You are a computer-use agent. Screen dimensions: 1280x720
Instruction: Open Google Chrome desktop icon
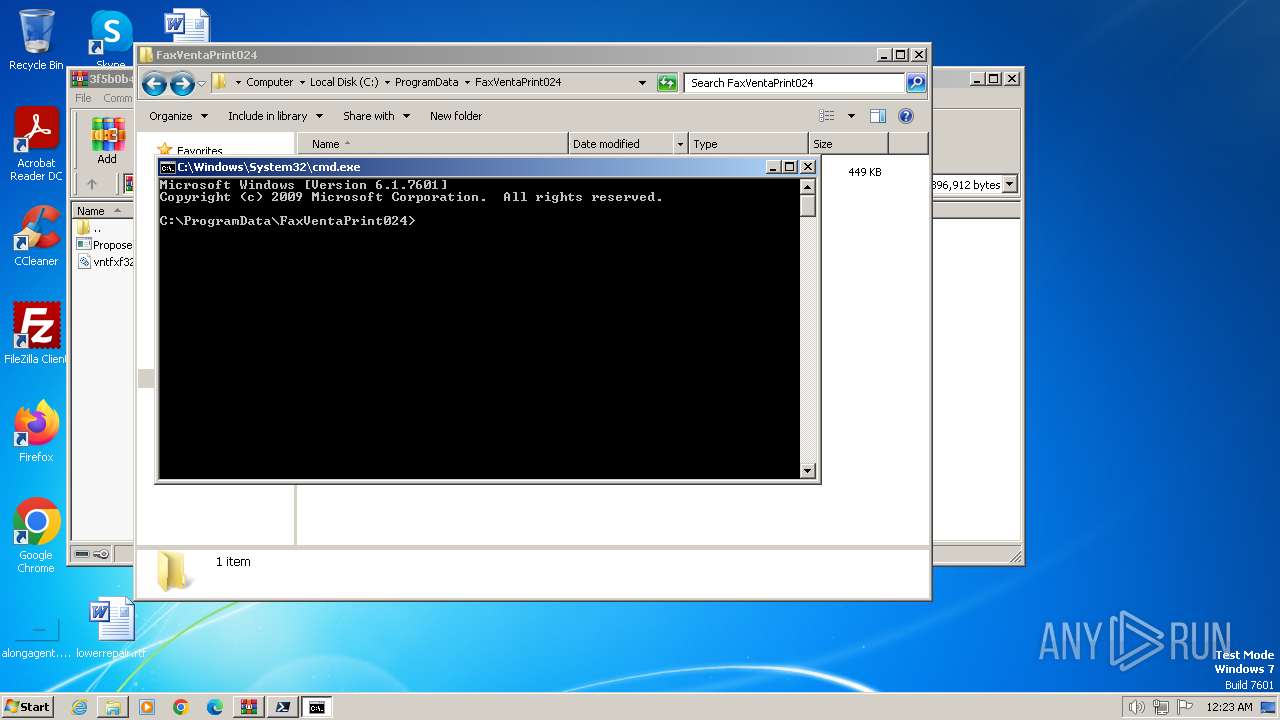coord(36,536)
